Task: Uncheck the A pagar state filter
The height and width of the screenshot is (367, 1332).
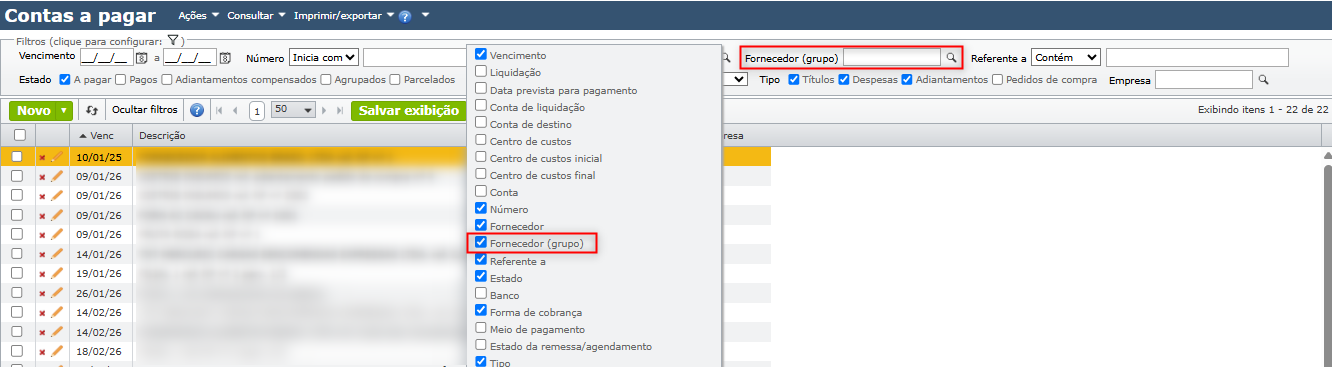Action: [65, 79]
